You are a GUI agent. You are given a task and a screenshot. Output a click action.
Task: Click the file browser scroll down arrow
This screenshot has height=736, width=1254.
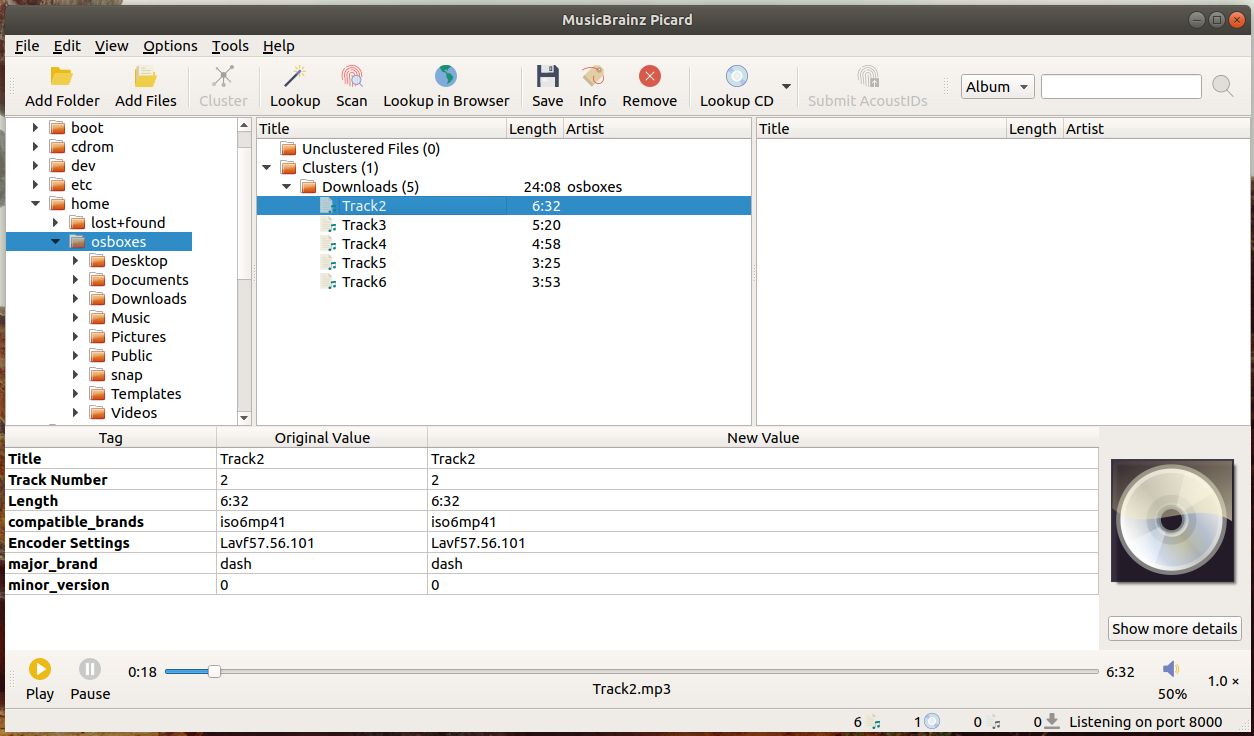point(244,418)
